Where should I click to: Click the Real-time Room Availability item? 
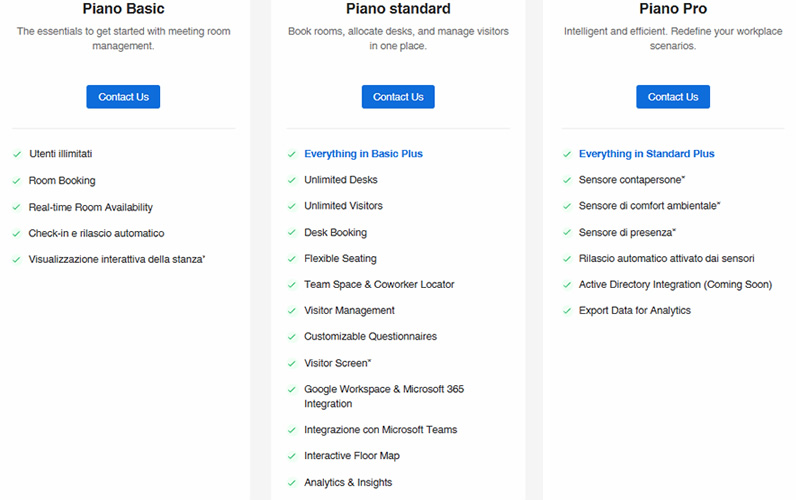(x=90, y=207)
